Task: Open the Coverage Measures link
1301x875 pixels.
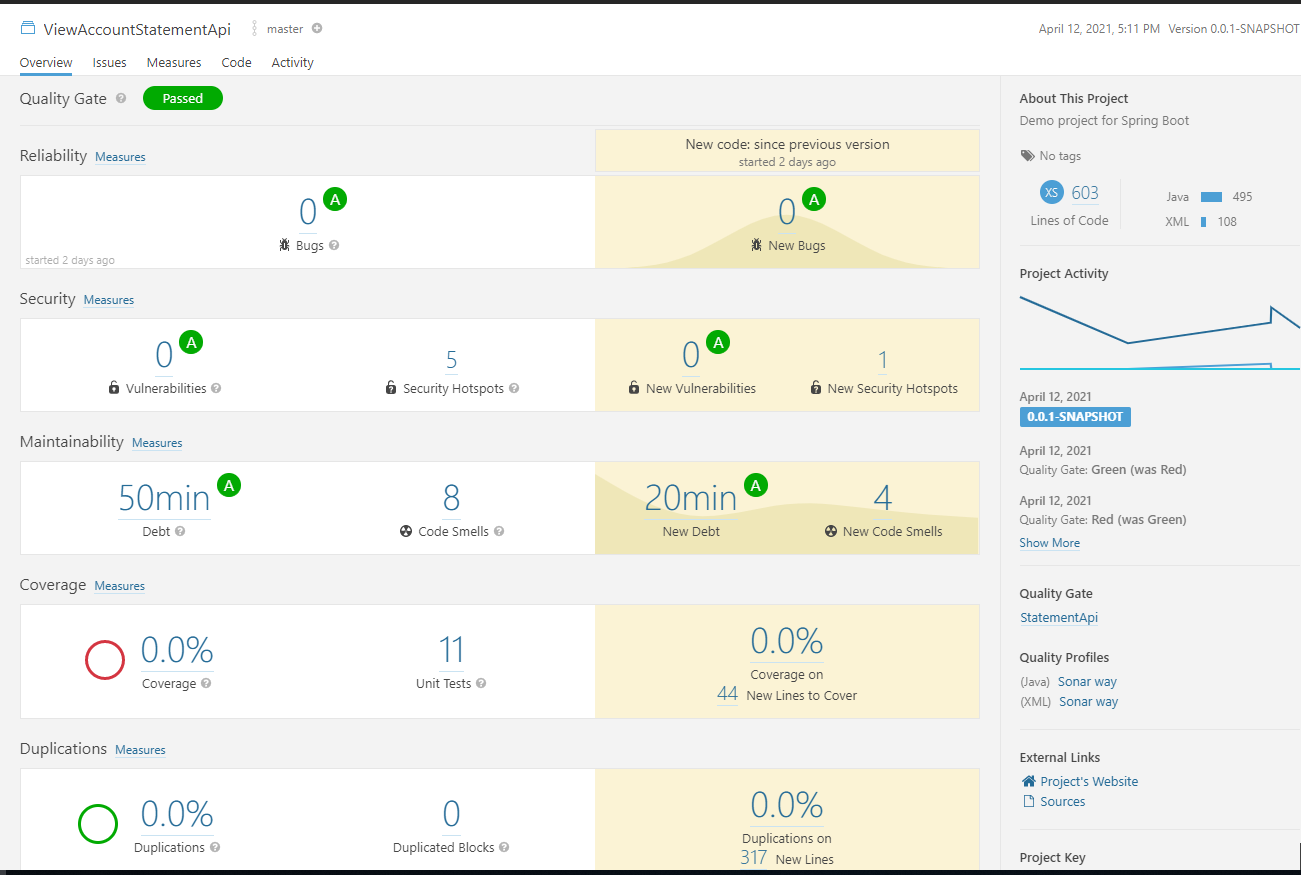Action: coord(120,586)
